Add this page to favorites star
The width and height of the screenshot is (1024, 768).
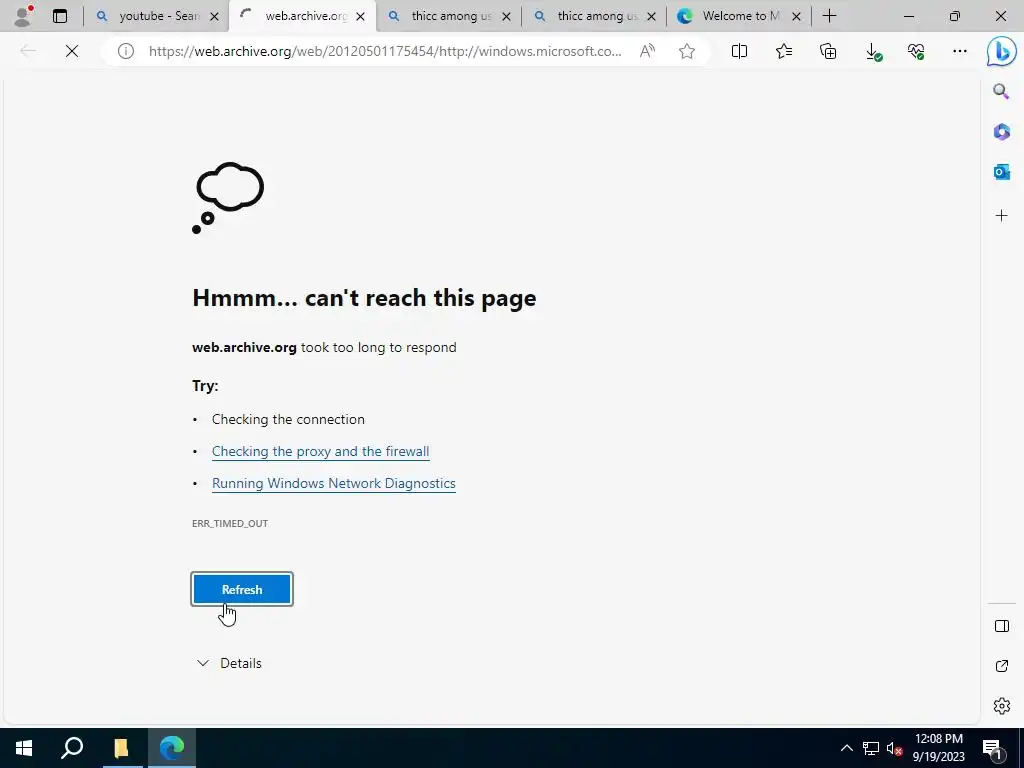[x=686, y=51]
